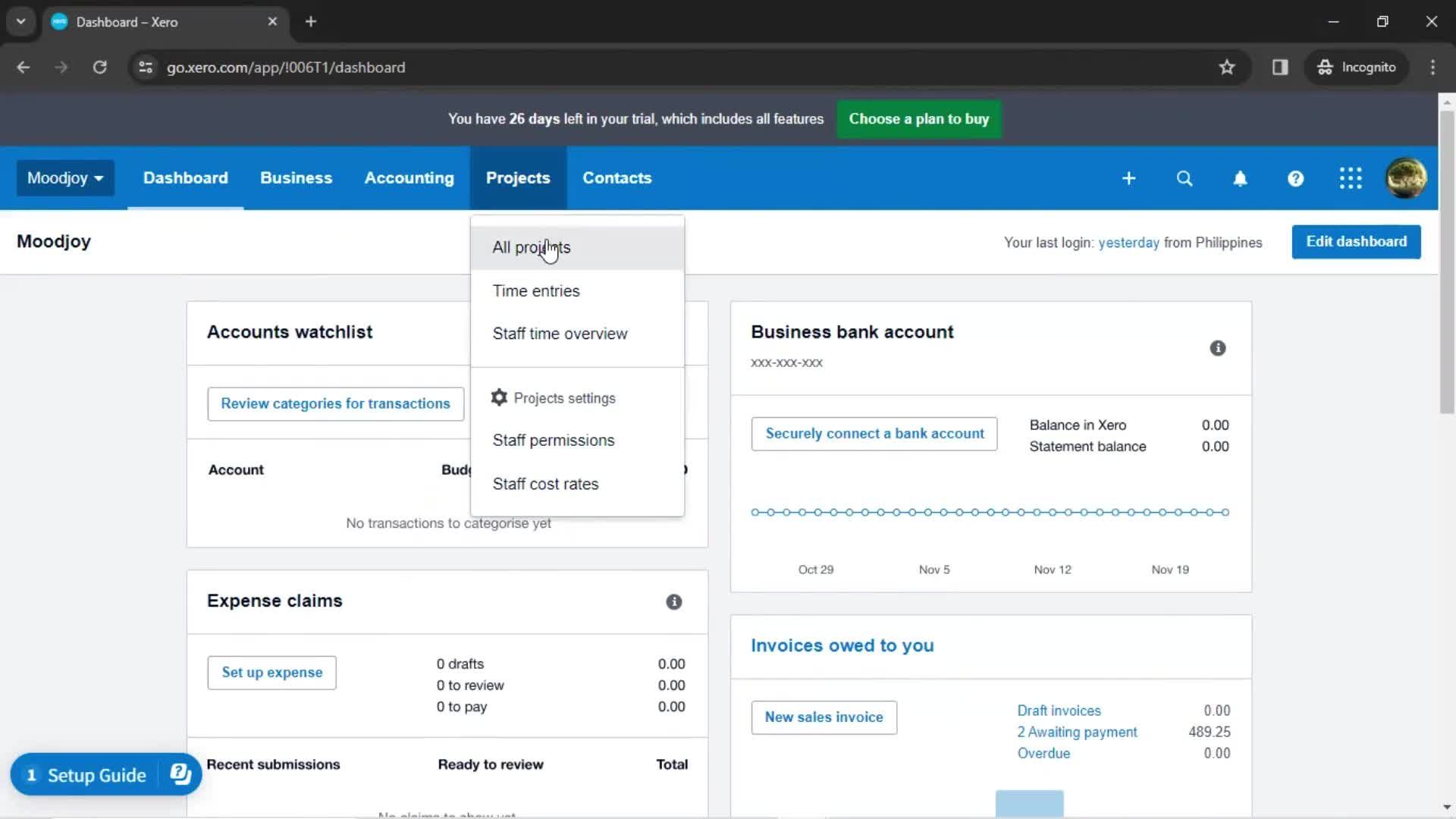The height and width of the screenshot is (819, 1456).
Task: Choose Staff time overview menu item
Action: [x=577, y=334]
